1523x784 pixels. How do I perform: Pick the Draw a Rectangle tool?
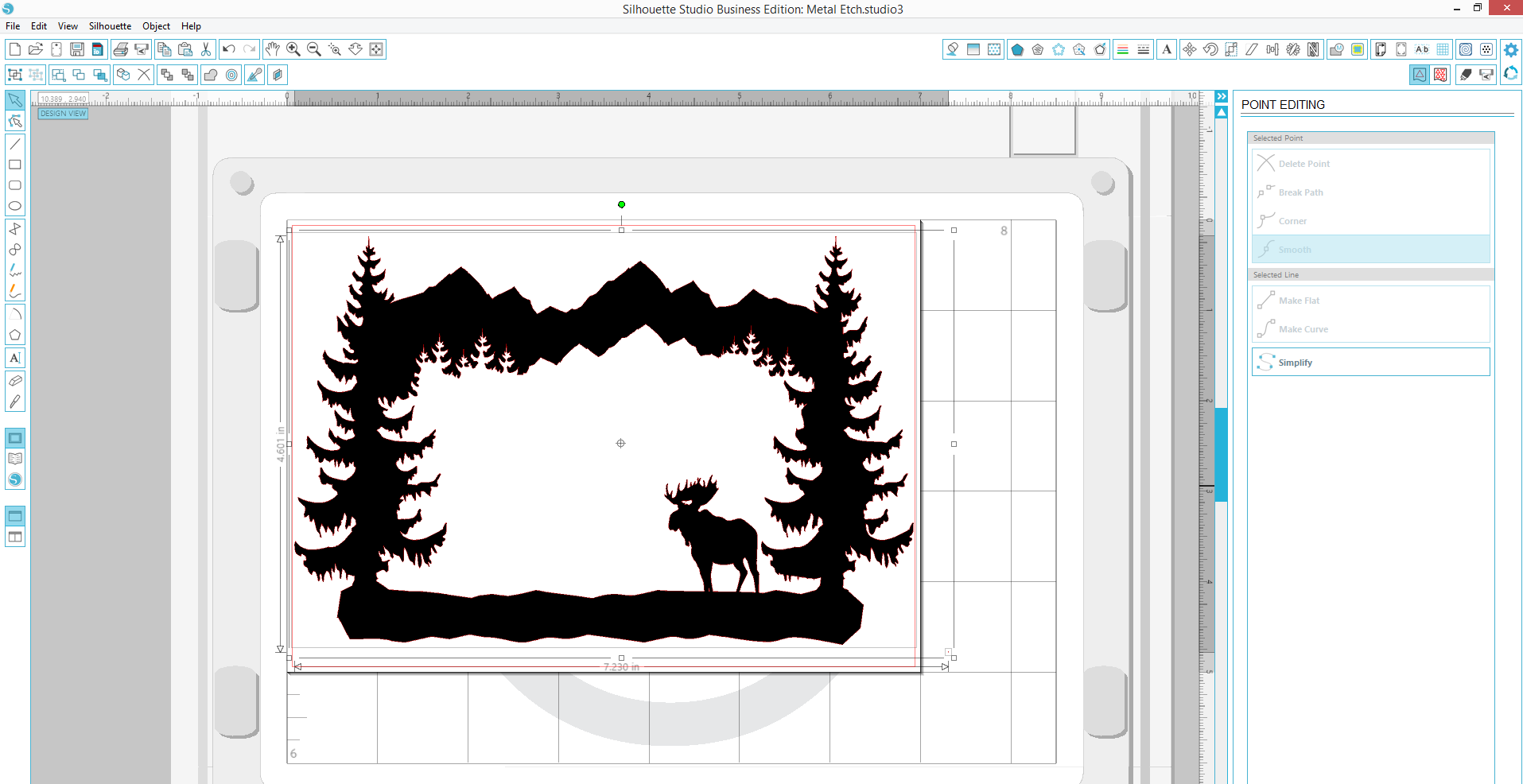click(15, 165)
